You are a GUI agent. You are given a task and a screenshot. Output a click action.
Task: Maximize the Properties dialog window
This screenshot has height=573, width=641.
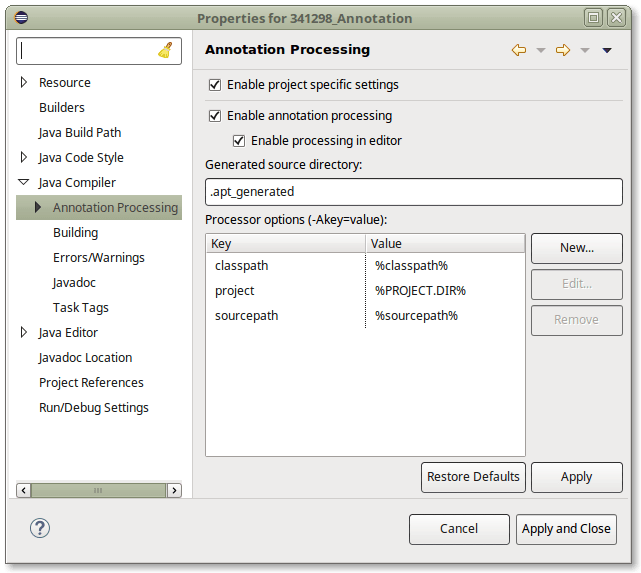click(x=593, y=18)
